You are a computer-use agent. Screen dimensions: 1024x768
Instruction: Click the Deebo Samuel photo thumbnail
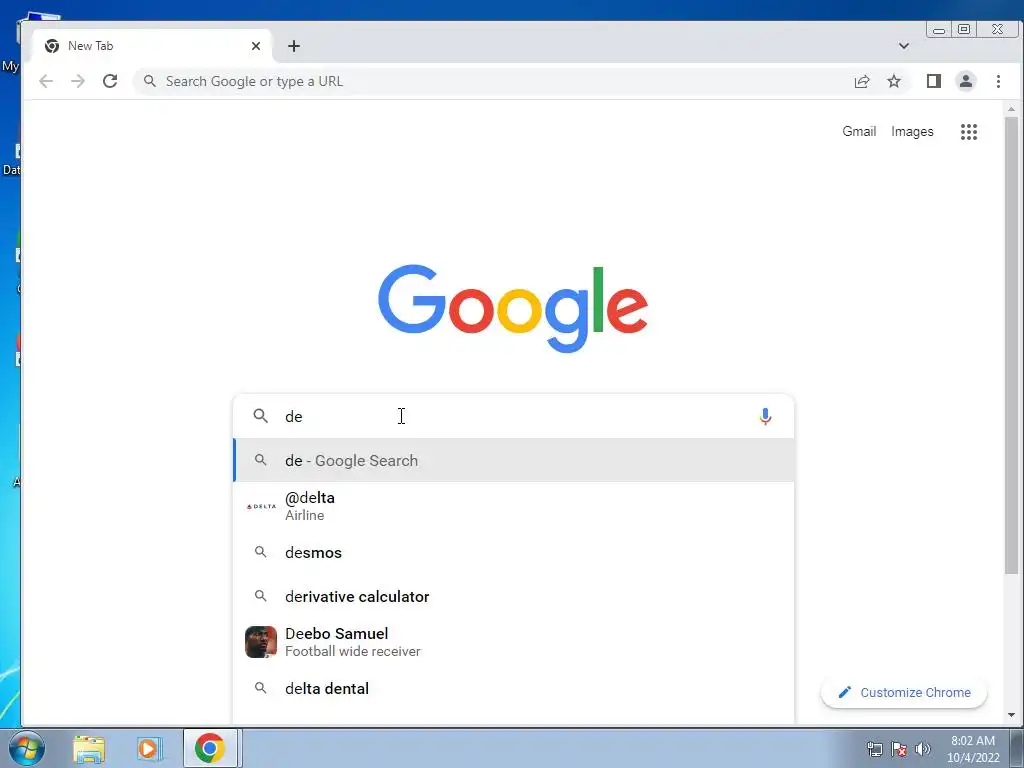point(261,642)
